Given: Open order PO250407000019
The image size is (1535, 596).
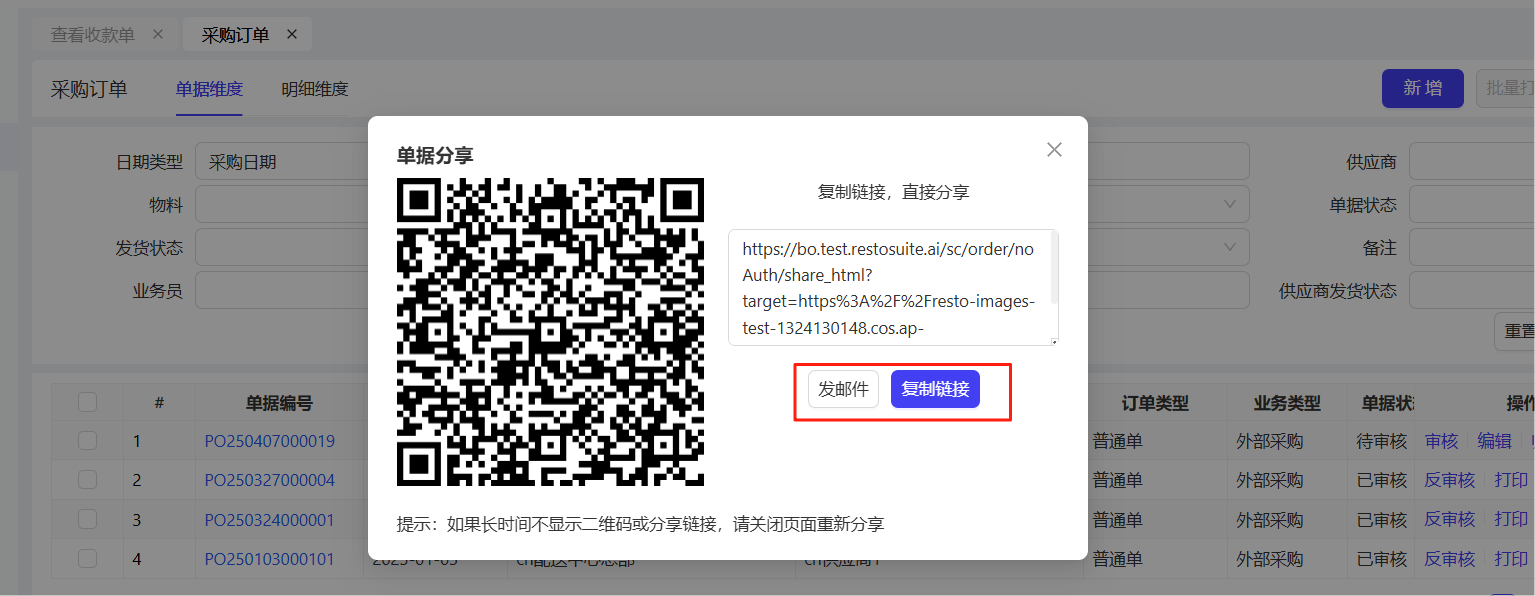Looking at the screenshot, I should pos(270,441).
